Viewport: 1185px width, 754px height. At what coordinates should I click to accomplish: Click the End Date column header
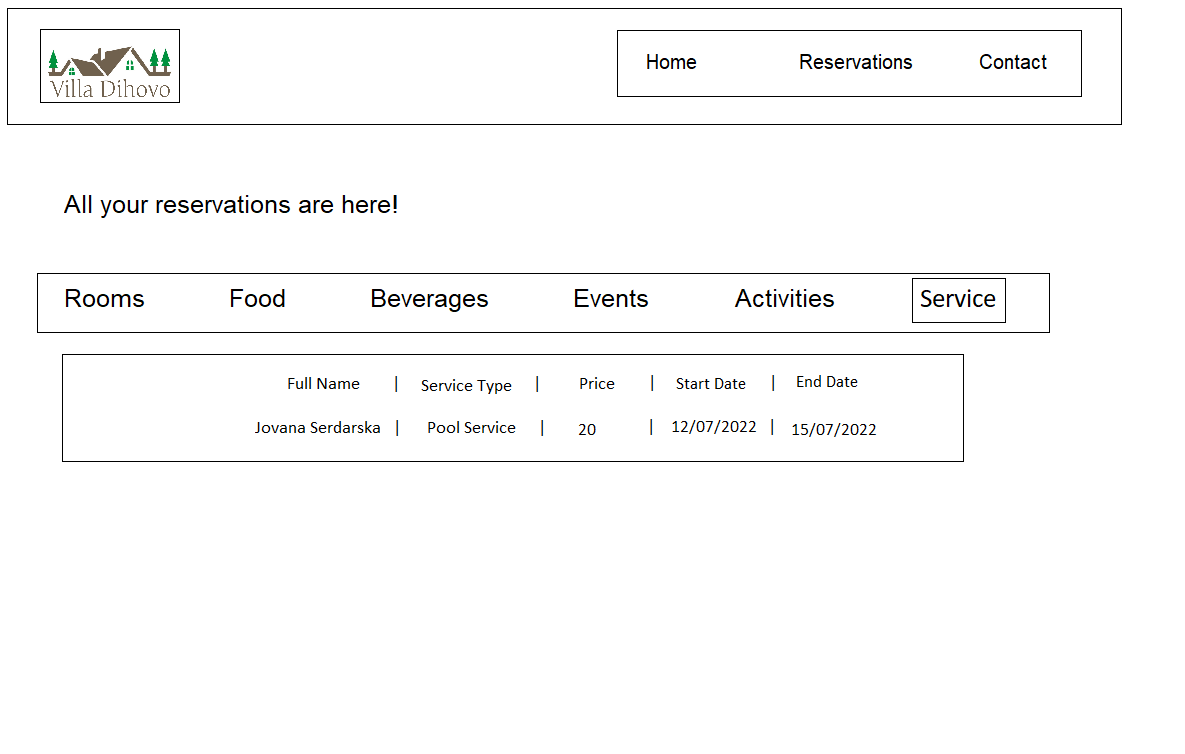[x=826, y=382]
